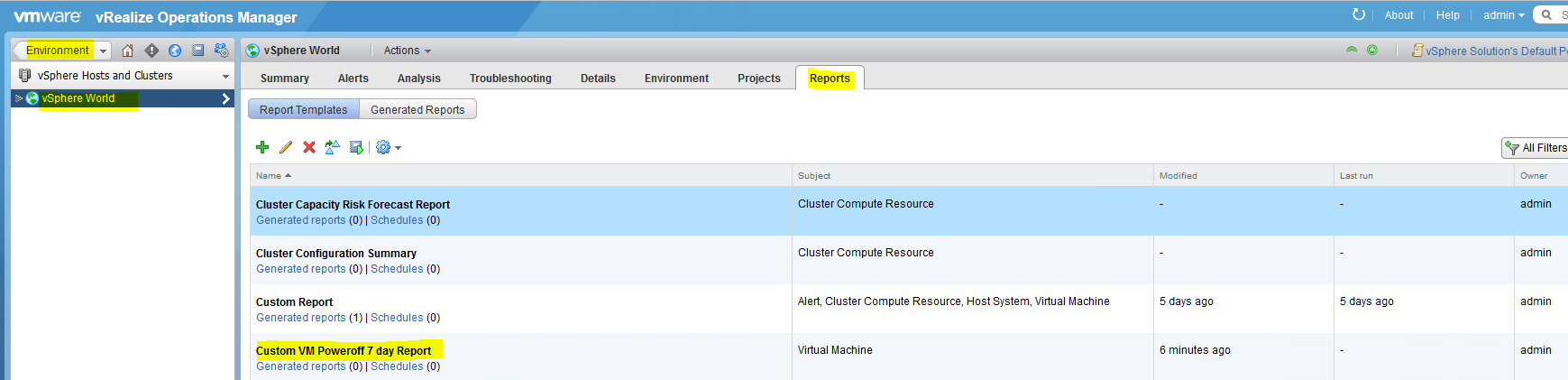Click the All Filters funnel icon
The height and width of the screenshot is (380, 1568).
coord(1512,148)
